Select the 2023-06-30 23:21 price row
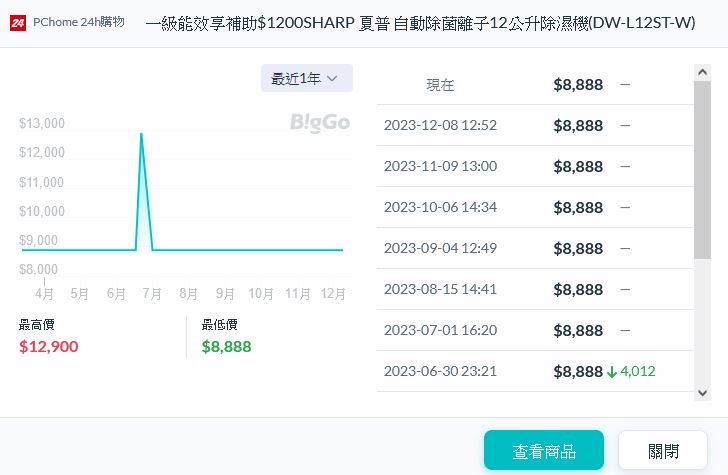 tap(534, 371)
